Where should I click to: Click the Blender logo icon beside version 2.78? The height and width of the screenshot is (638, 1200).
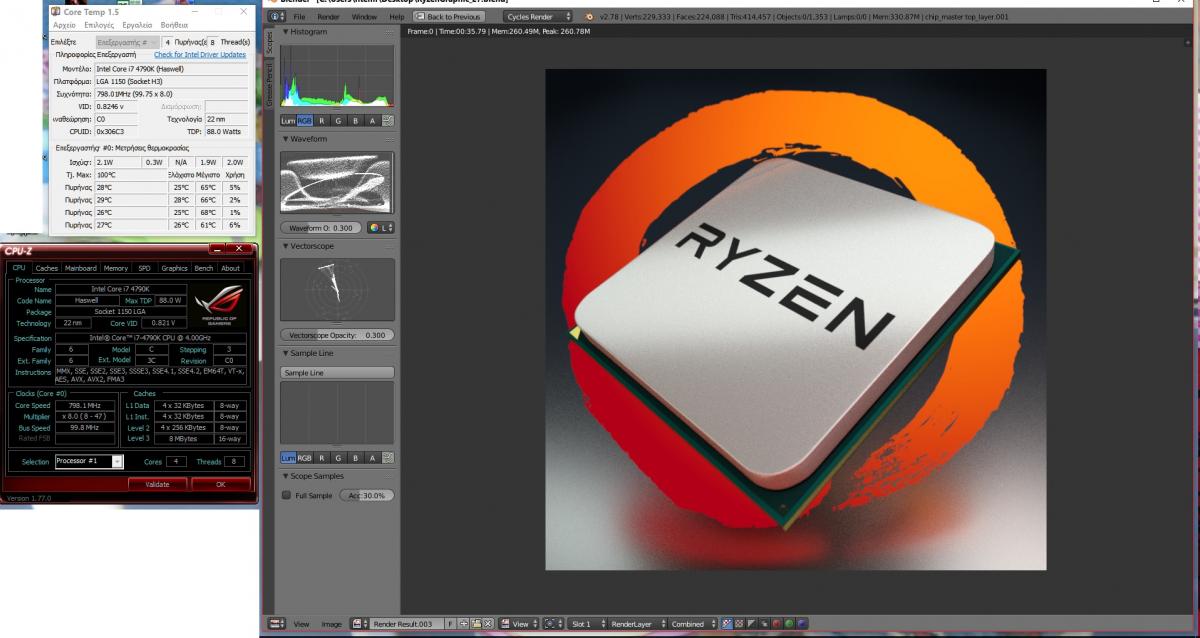[x=588, y=17]
